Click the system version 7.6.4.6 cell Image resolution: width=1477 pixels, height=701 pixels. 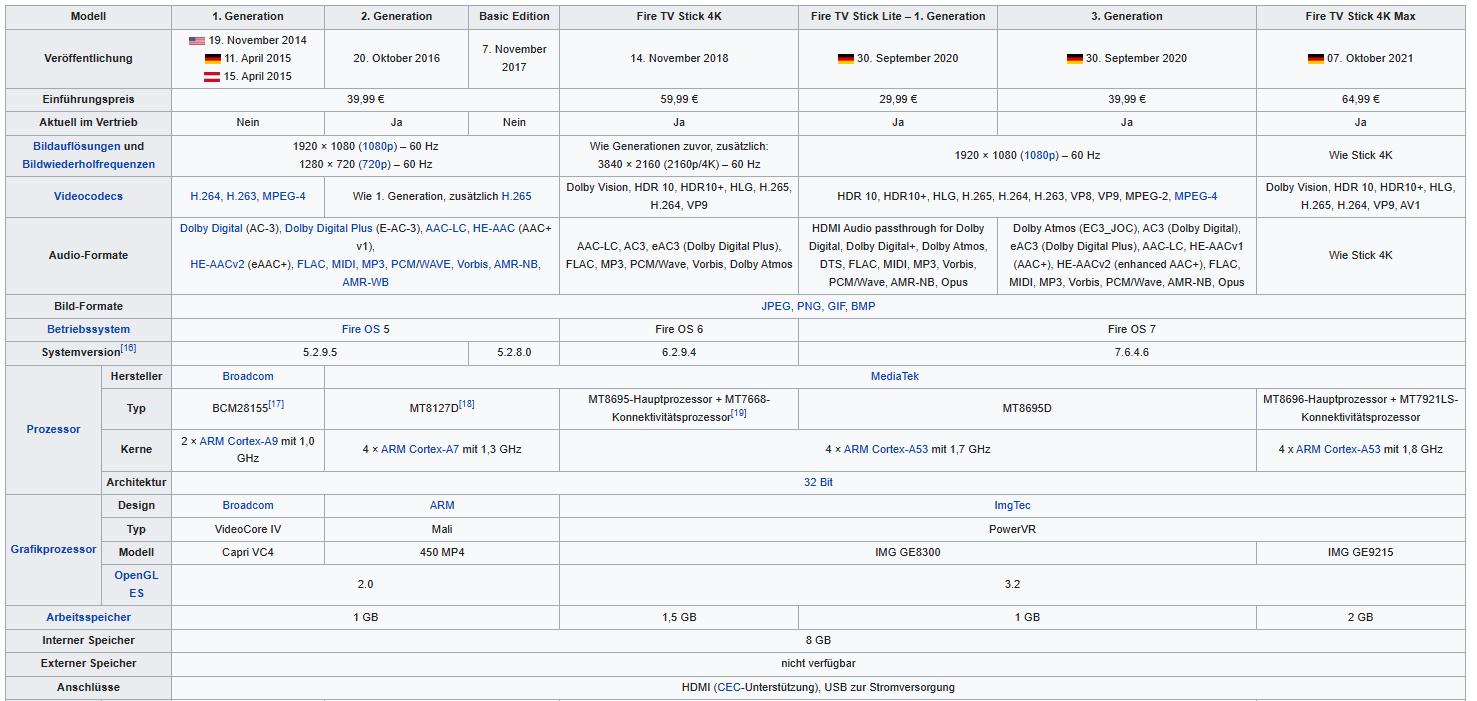pyautogui.click(x=1131, y=352)
